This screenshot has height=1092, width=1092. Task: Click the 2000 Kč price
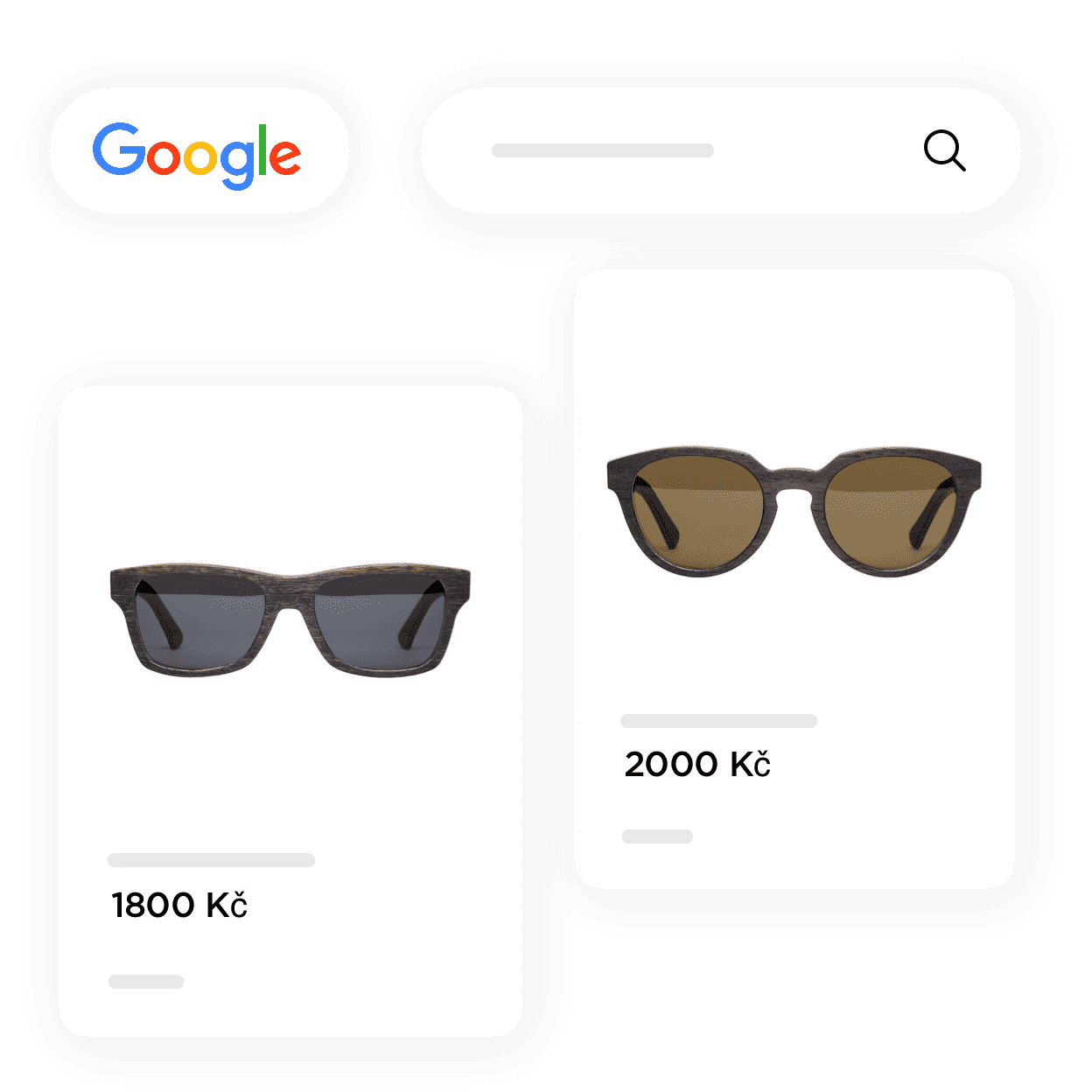(x=697, y=764)
